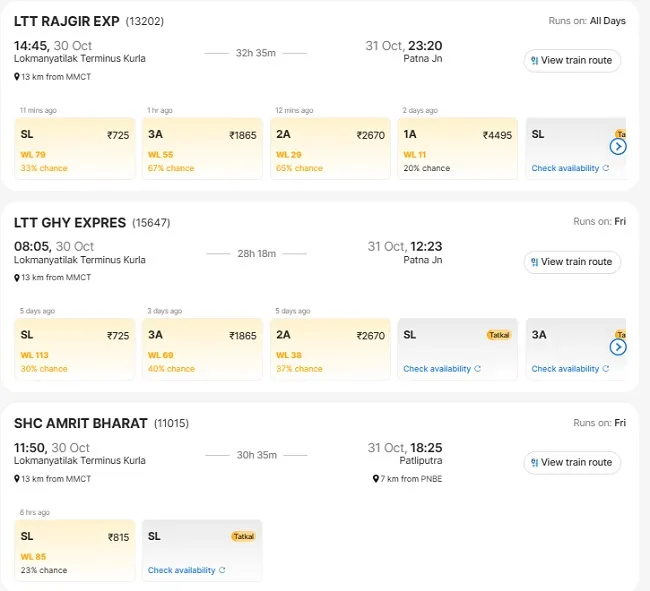Select SL WL 113 card on LTT GHY EXPRES

[x=75, y=349]
